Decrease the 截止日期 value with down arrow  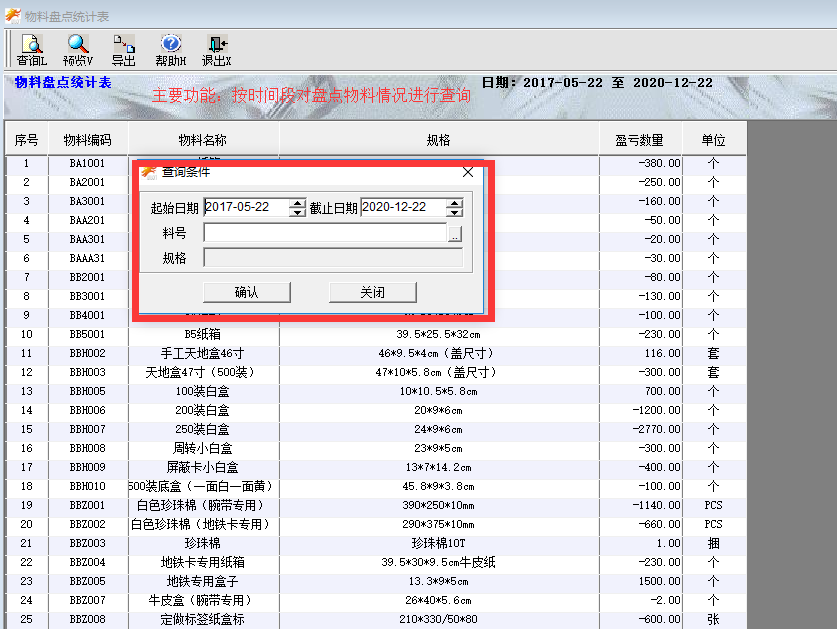[x=455, y=212]
